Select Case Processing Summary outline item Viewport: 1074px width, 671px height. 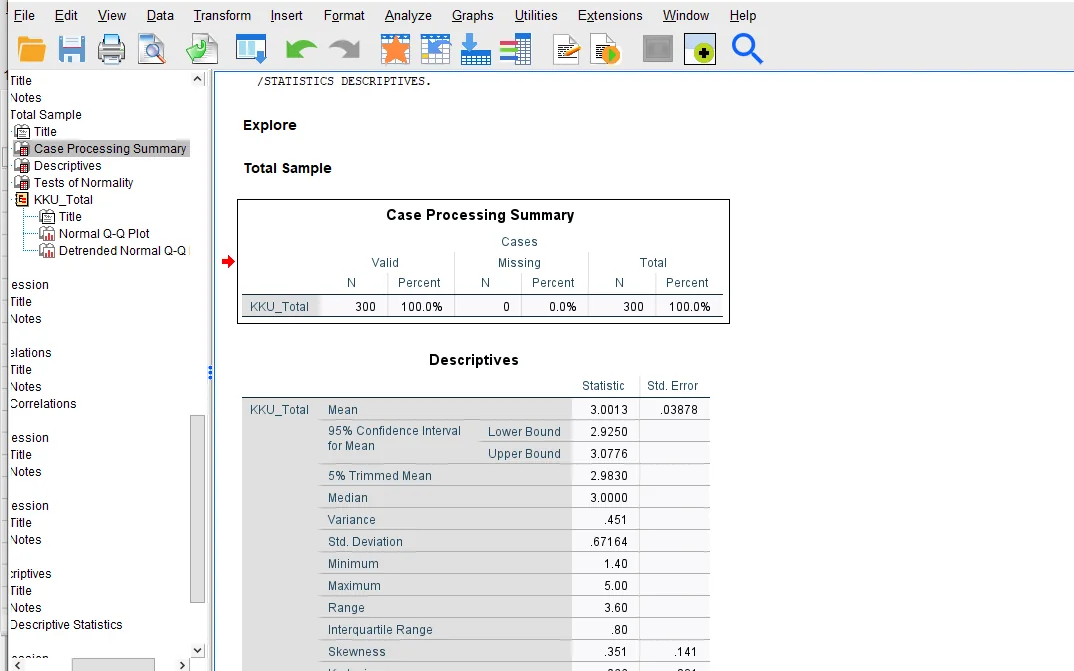110,149
